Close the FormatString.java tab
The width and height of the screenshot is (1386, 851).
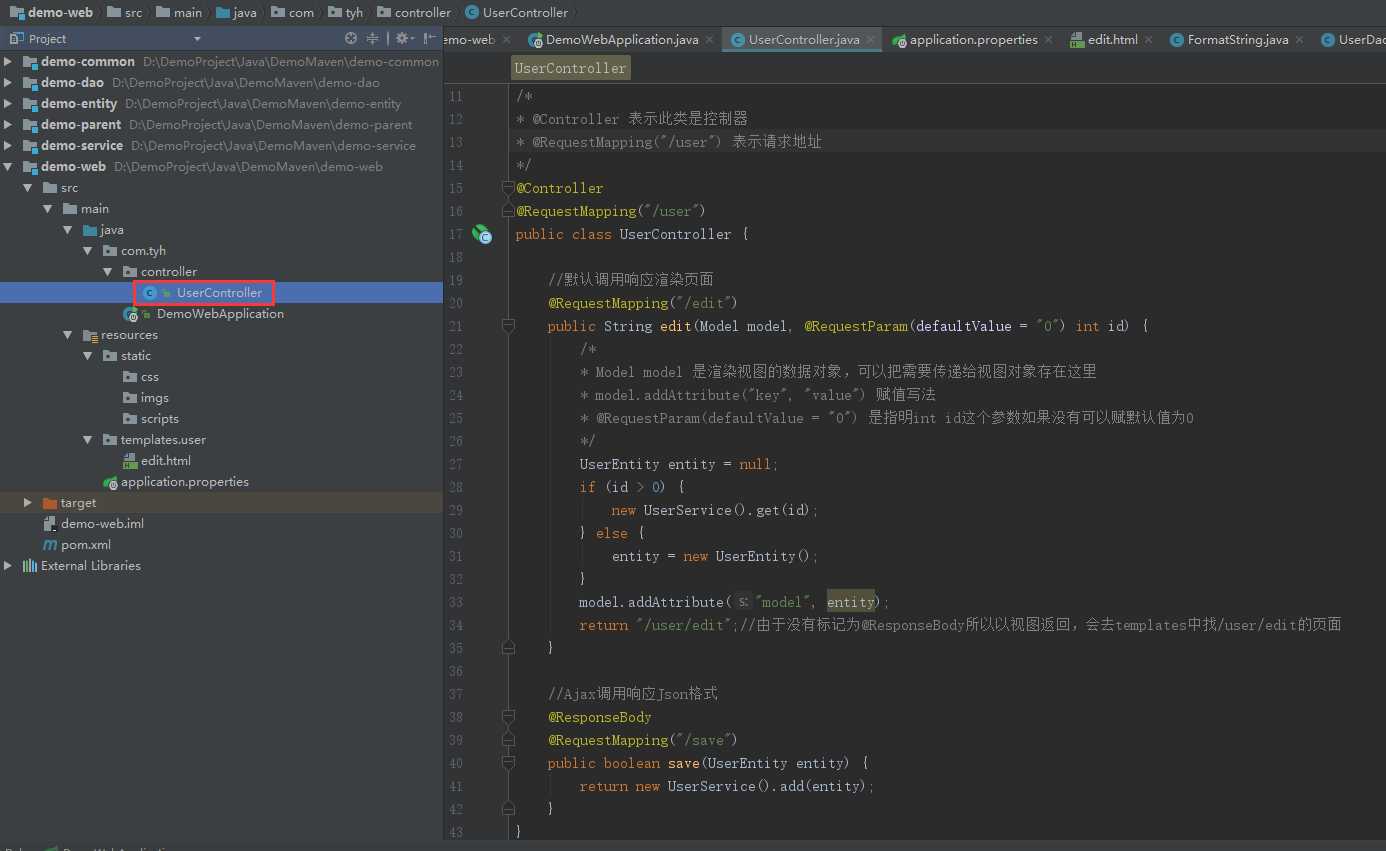tap(1299, 40)
